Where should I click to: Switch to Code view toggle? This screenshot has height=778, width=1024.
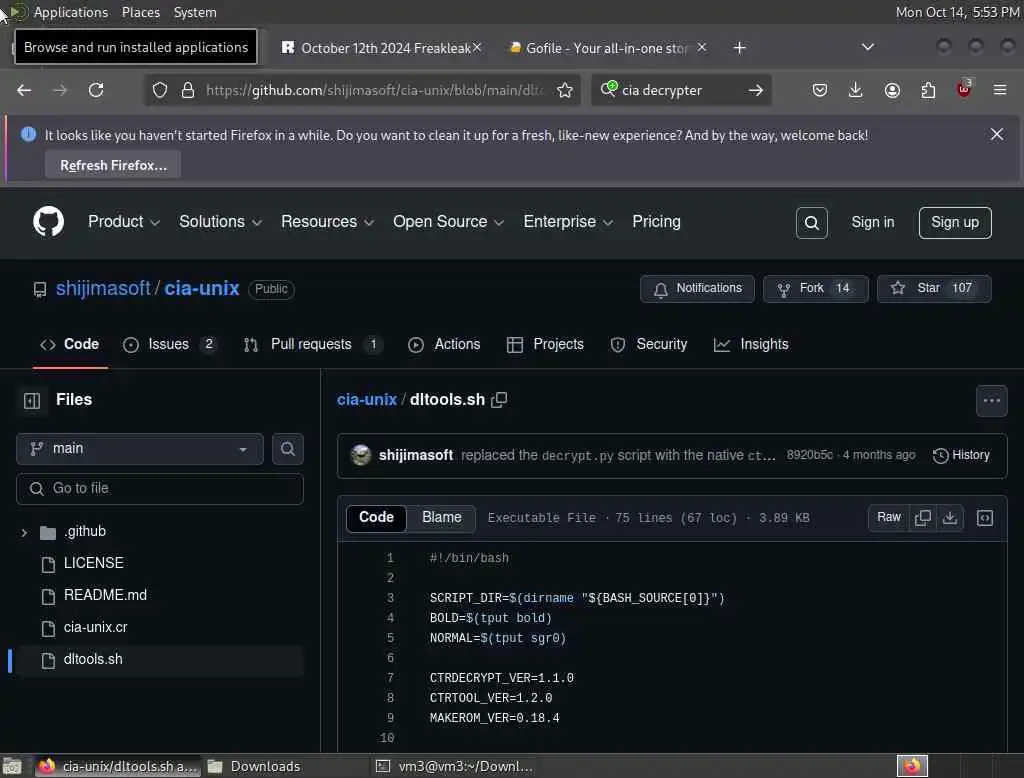click(376, 517)
